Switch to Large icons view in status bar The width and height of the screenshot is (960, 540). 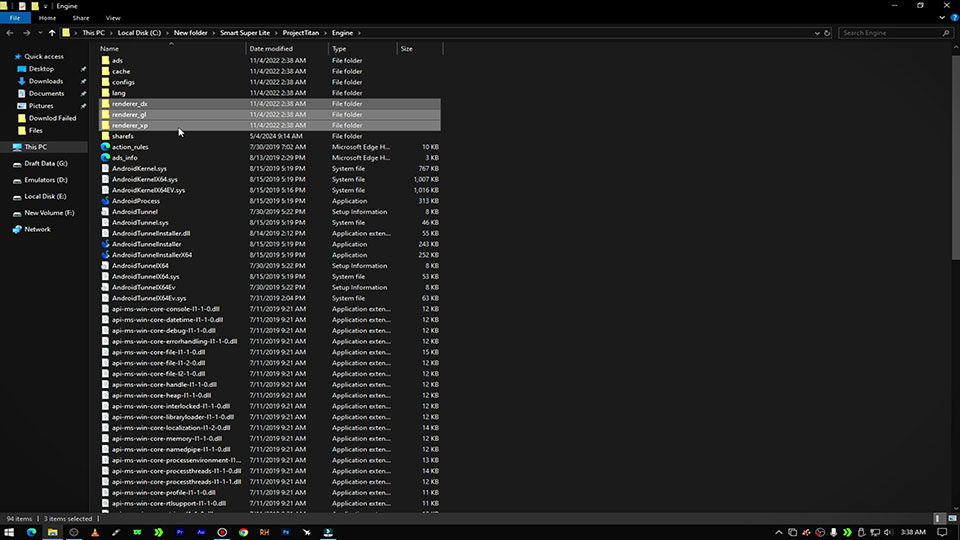point(952,519)
